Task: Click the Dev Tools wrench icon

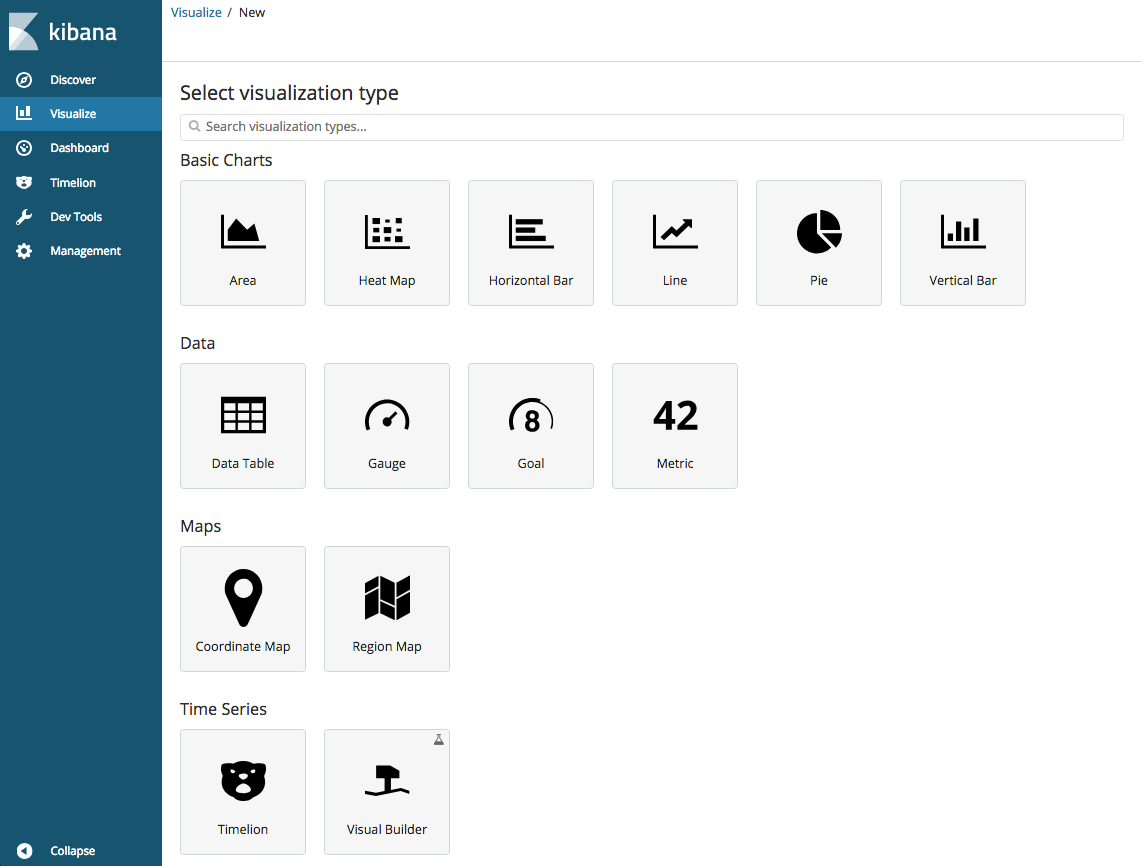Action: click(x=24, y=217)
